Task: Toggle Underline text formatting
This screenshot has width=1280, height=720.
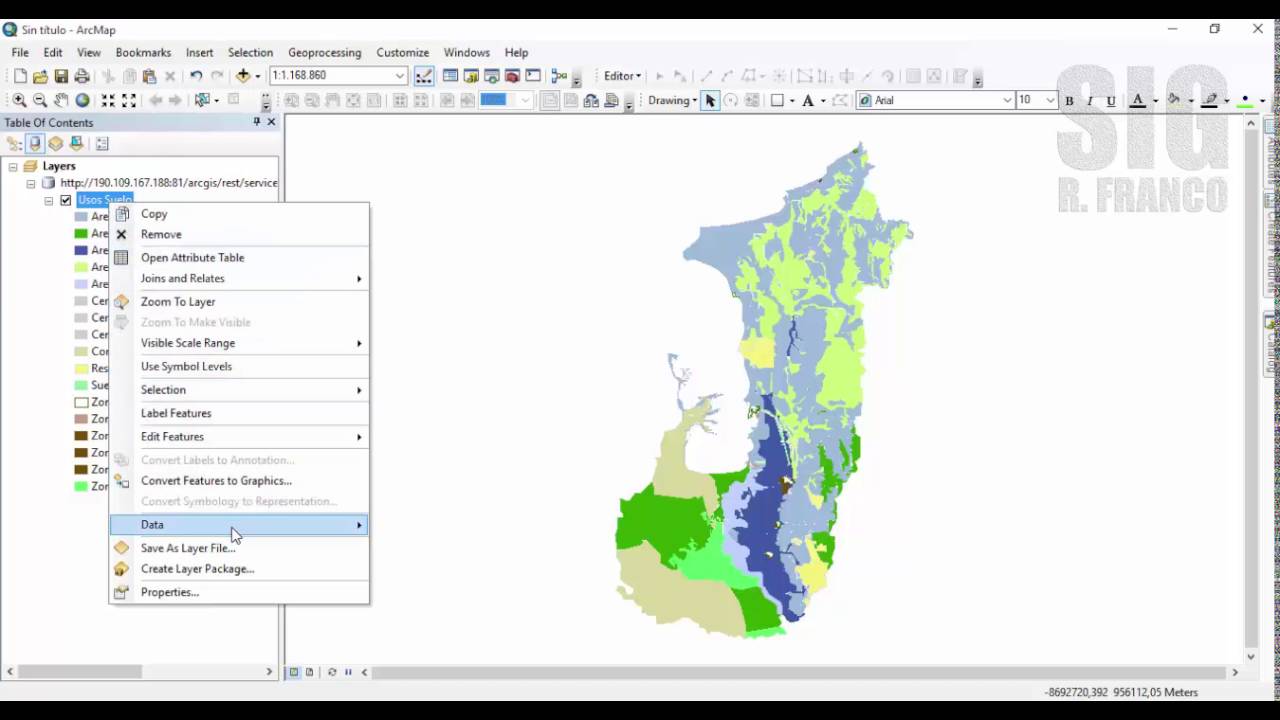Action: [1111, 100]
